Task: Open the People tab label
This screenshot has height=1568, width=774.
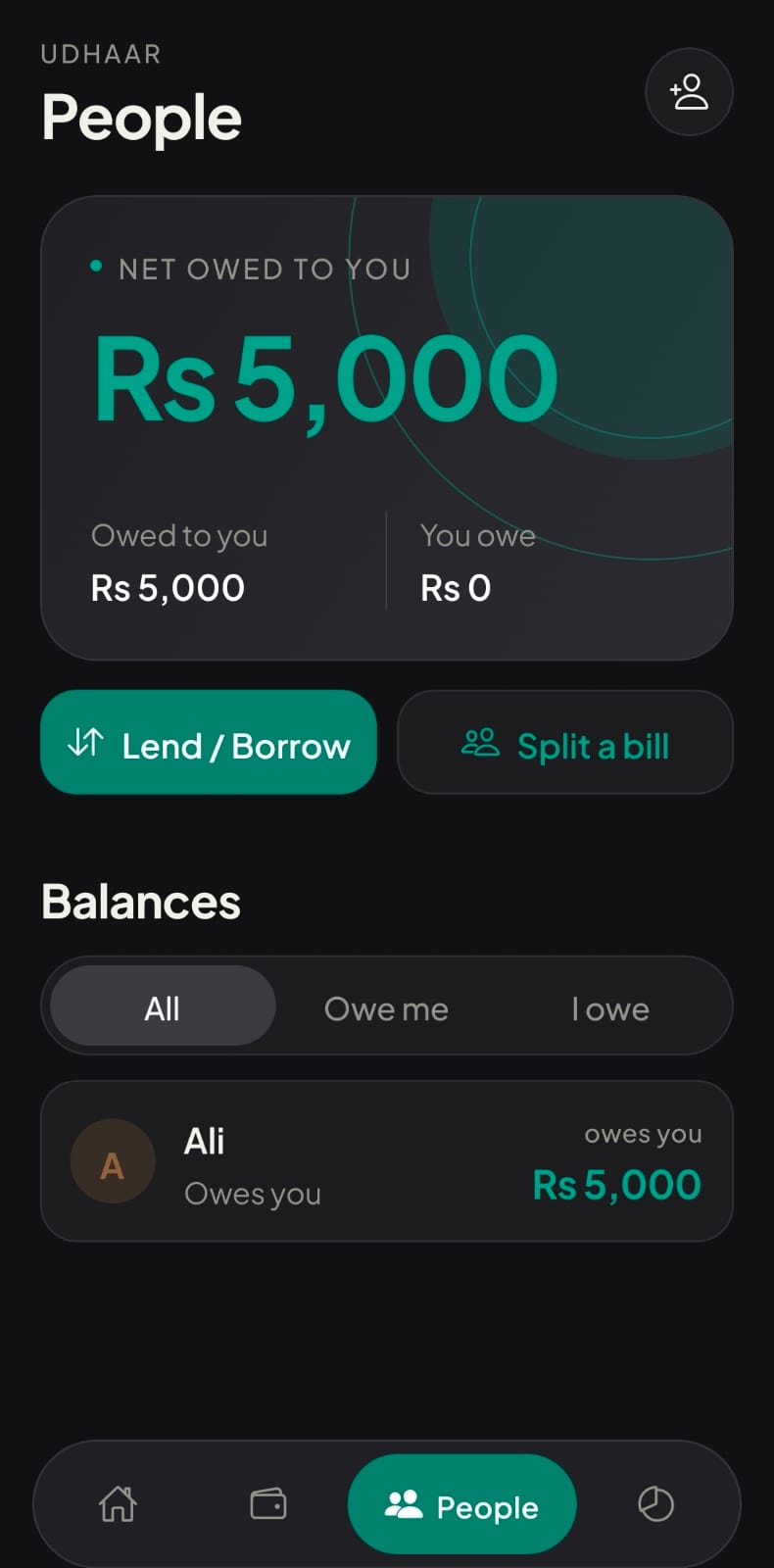Action: click(x=487, y=1507)
